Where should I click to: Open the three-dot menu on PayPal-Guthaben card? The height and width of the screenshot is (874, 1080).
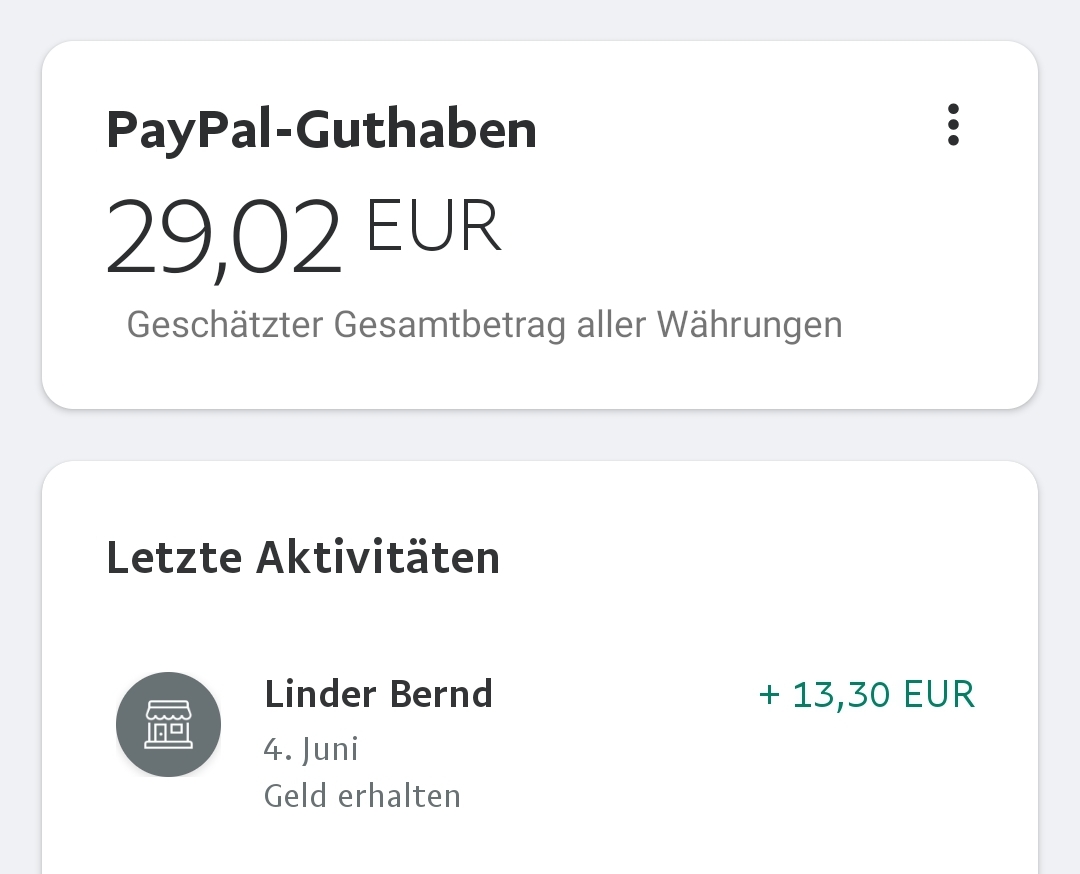953,125
